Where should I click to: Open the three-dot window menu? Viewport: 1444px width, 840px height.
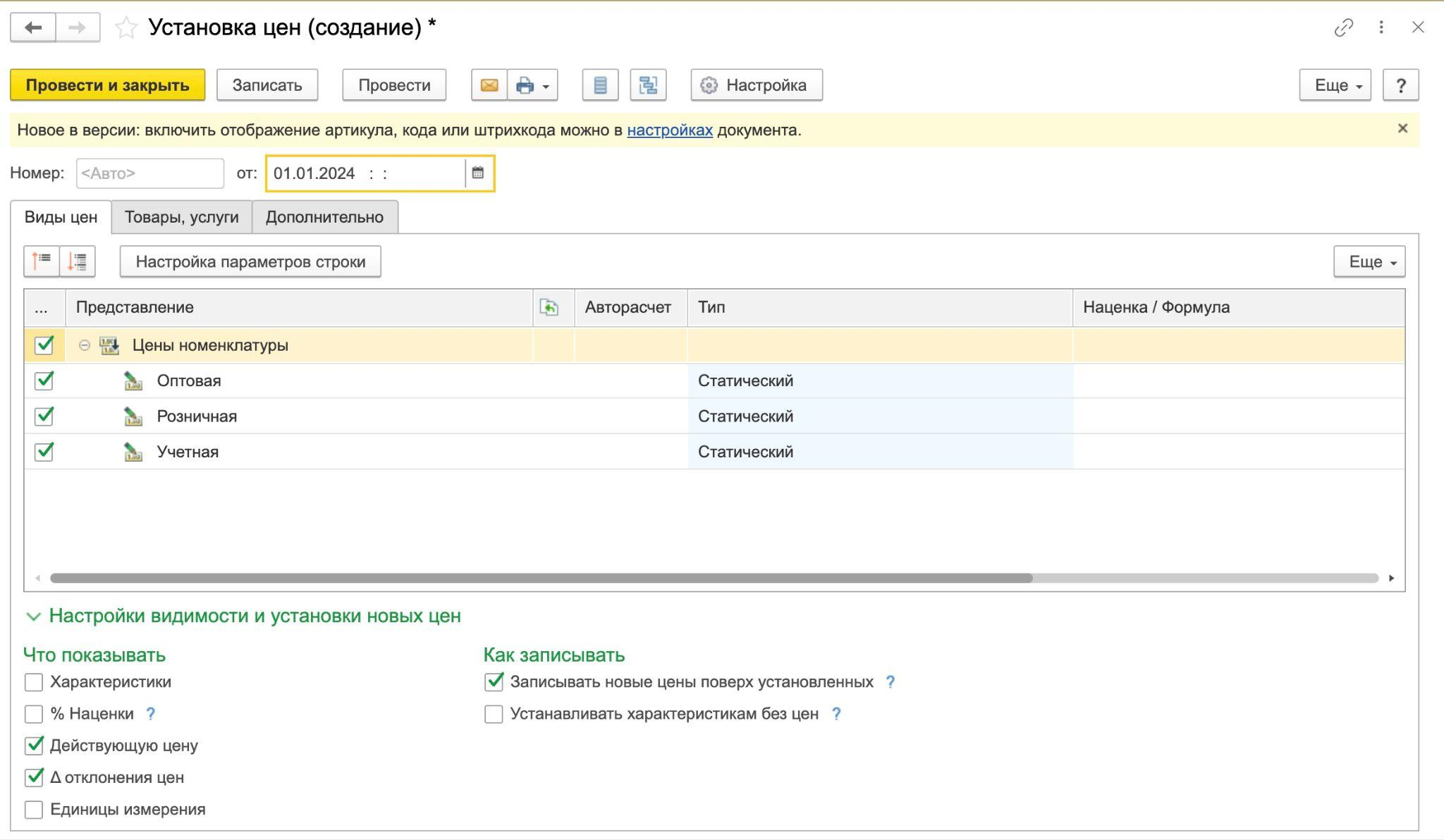tap(1381, 27)
